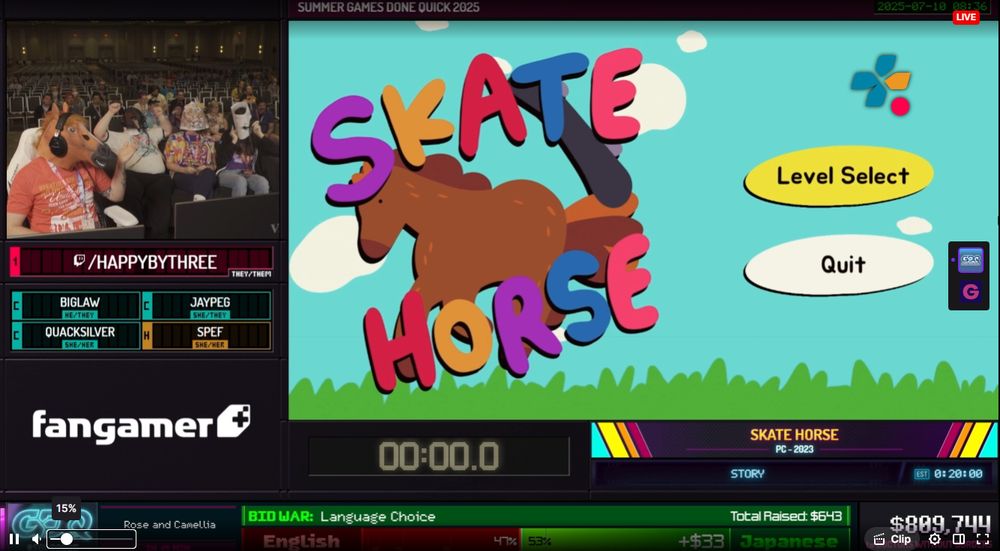Click the blue petal logo in game corner

point(880,84)
